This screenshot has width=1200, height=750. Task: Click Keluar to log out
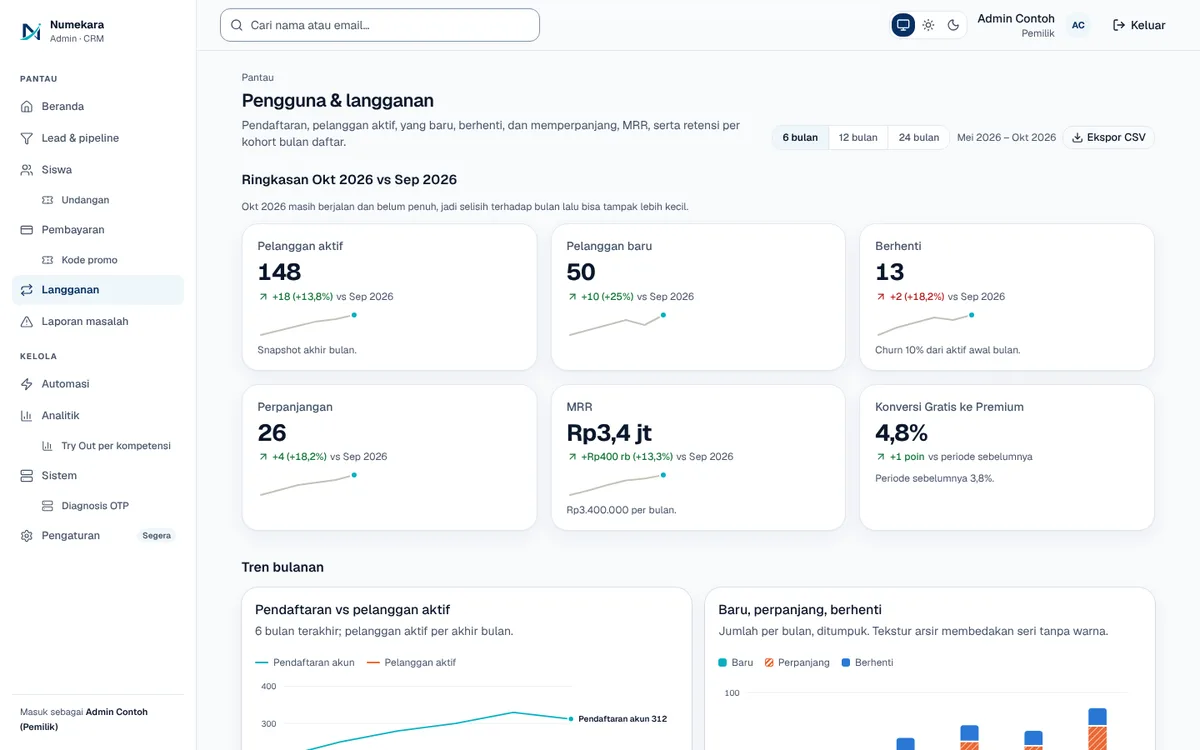pyautogui.click(x=1139, y=25)
